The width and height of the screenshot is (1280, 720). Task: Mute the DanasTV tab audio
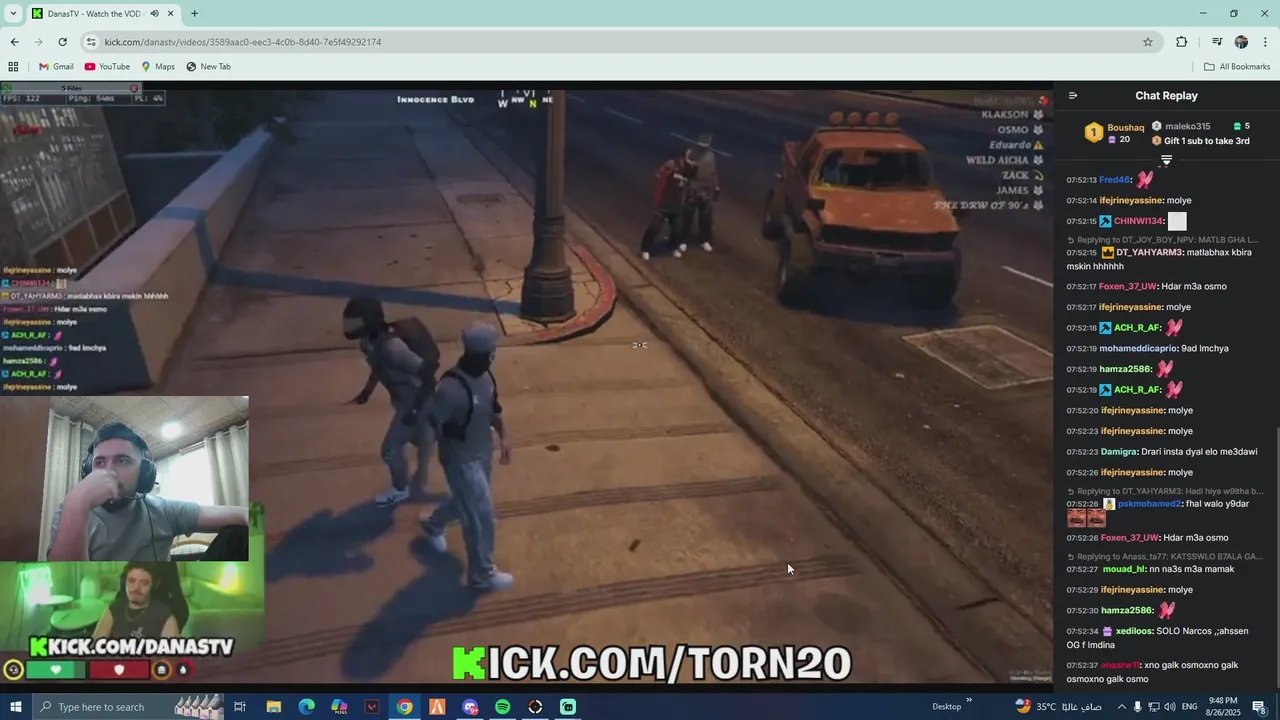154,14
